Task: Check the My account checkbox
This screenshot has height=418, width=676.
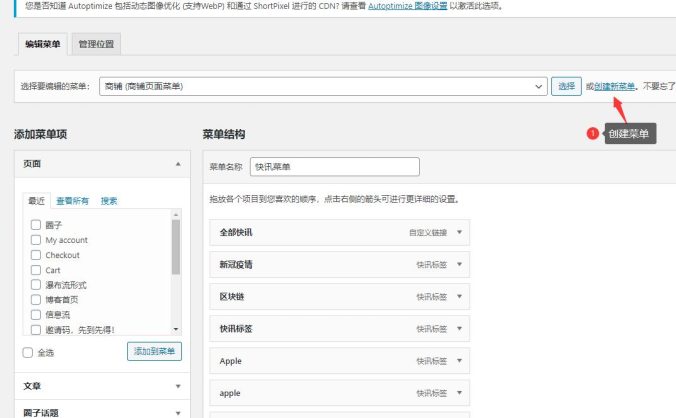Action: pos(36,240)
